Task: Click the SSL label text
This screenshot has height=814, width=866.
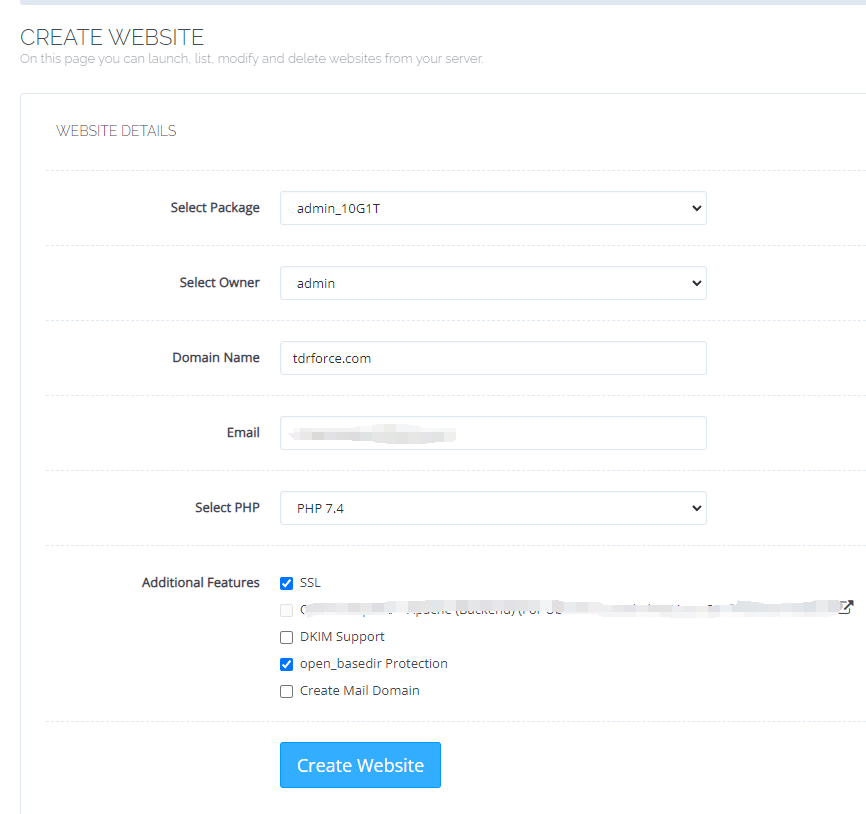Action: click(310, 583)
